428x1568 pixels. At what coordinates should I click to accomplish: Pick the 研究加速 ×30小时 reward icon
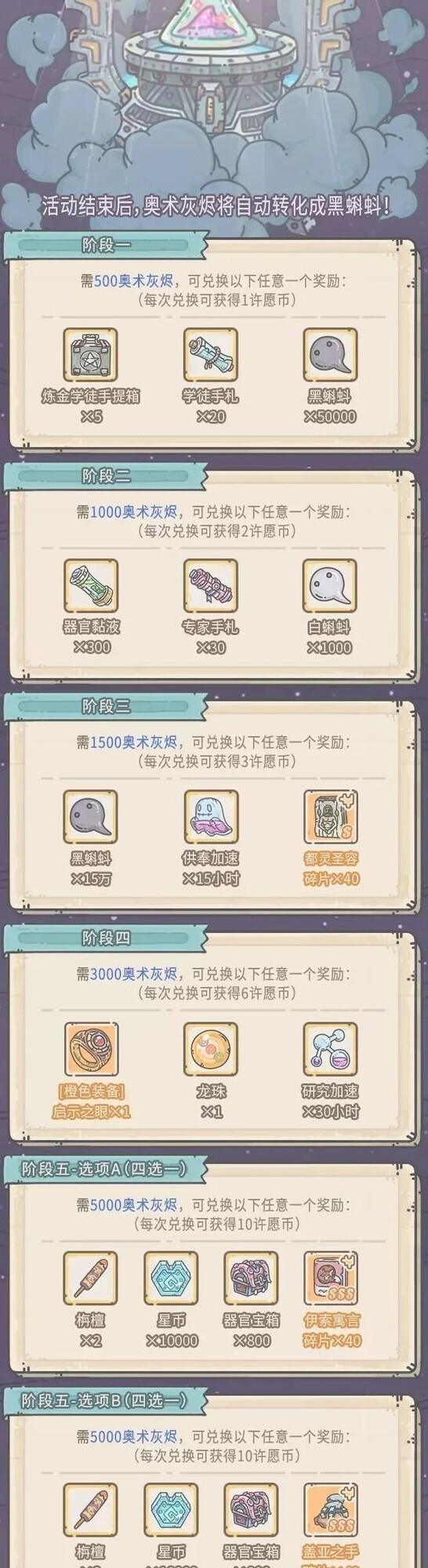tap(330, 1048)
